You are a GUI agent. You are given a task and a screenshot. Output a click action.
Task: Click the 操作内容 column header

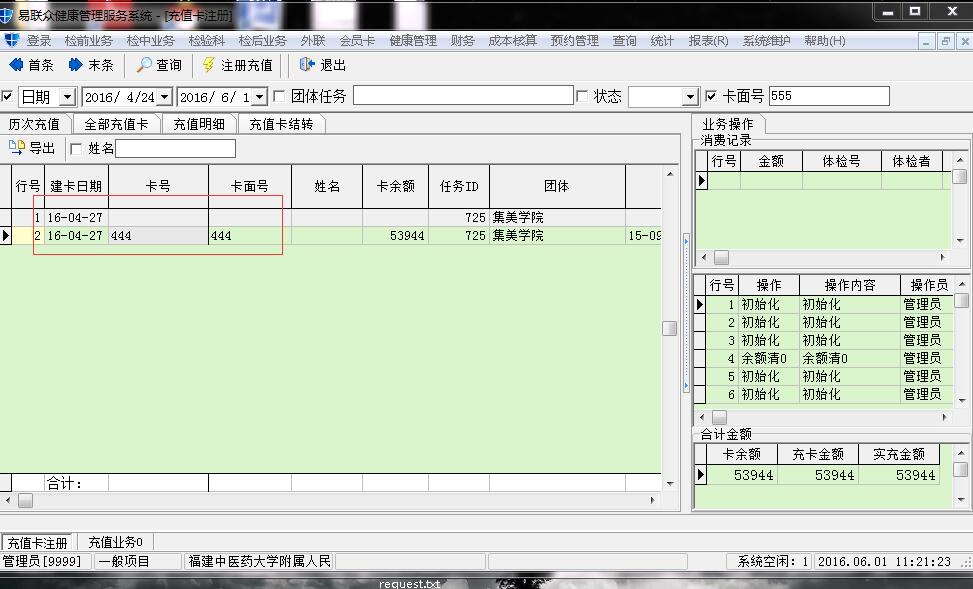click(850, 285)
